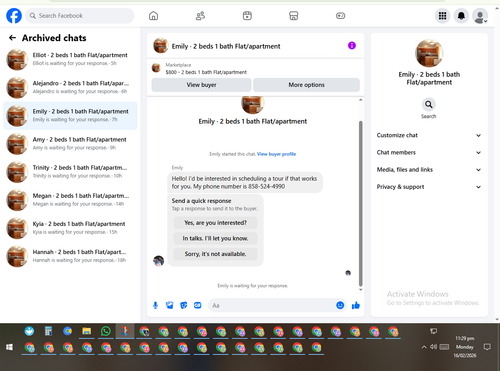Send quick response 'In talks. I'll let you know.'
500x371 pixels.
coord(215,238)
